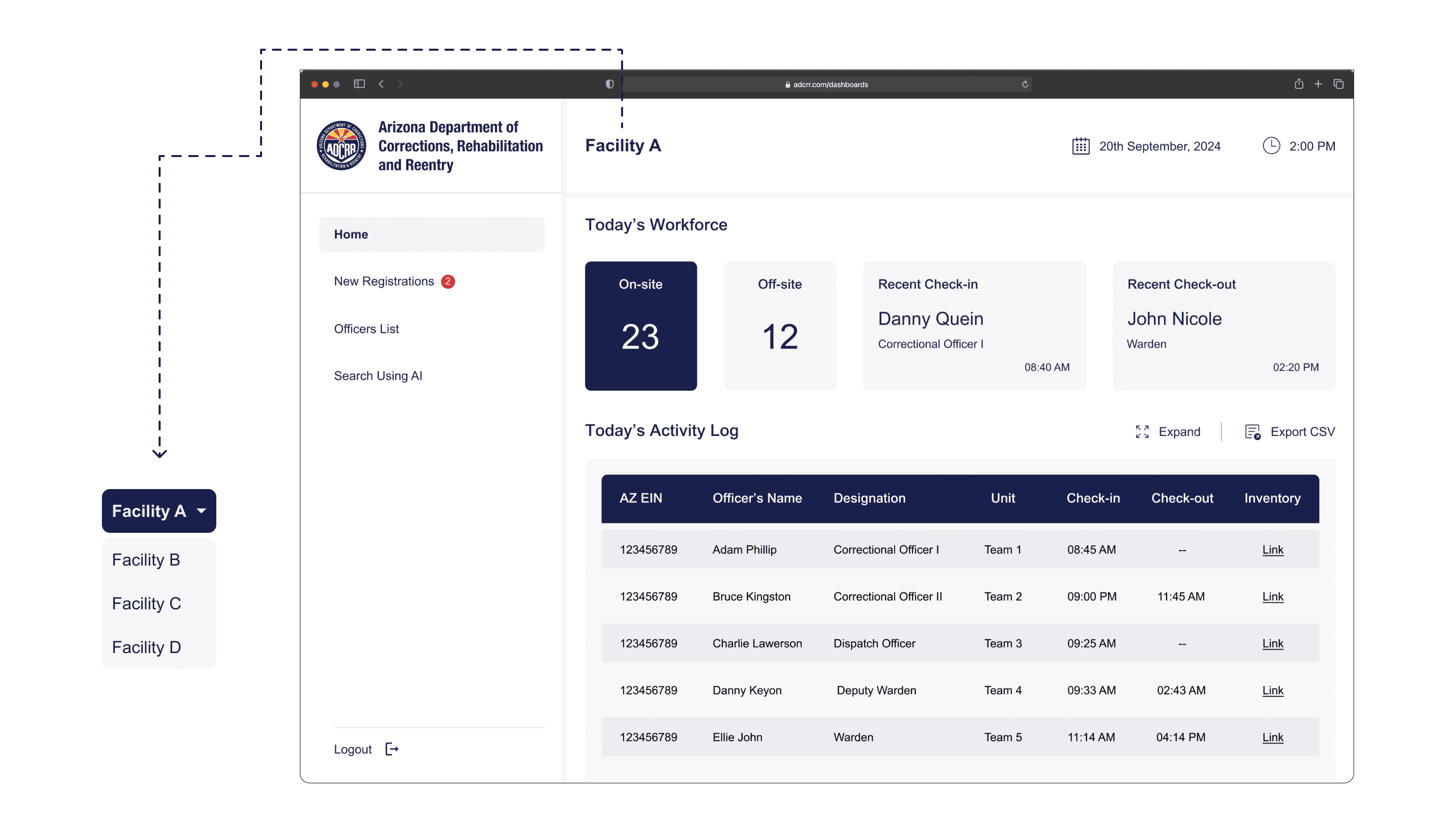This screenshot has width=1456, height=833.
Task: Choose Facility D in the dropdown
Action: tap(147, 647)
